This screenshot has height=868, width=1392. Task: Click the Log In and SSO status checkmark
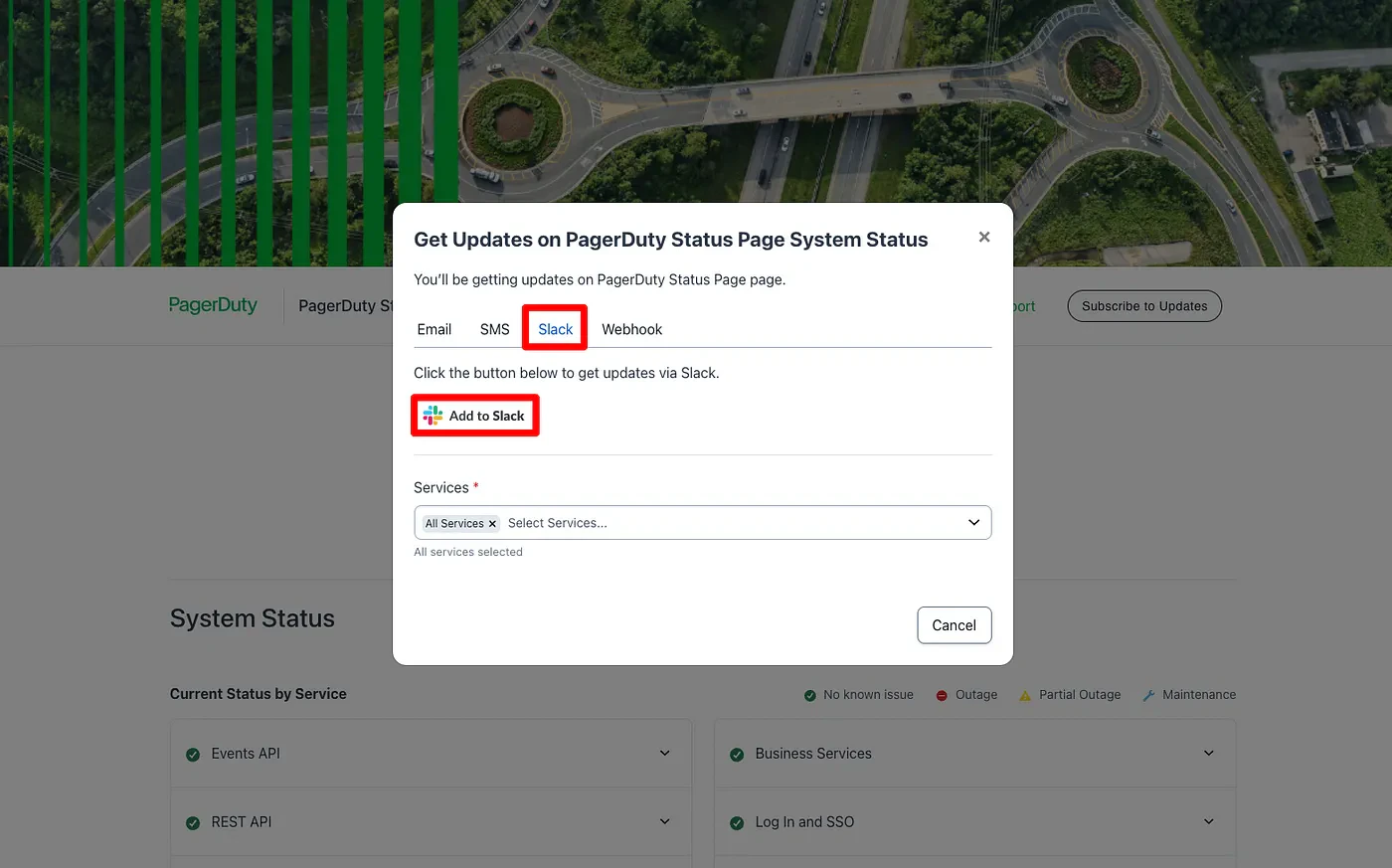[x=737, y=823]
